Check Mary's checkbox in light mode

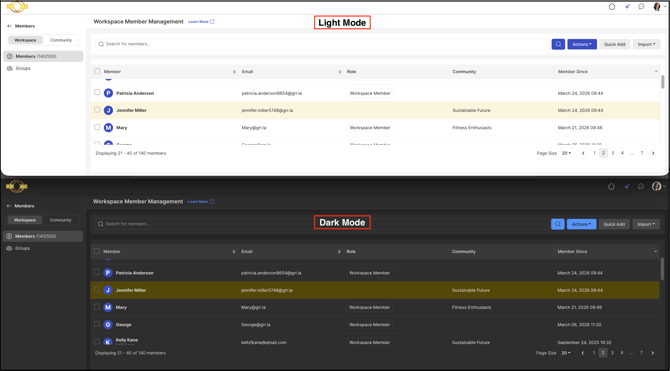click(97, 127)
